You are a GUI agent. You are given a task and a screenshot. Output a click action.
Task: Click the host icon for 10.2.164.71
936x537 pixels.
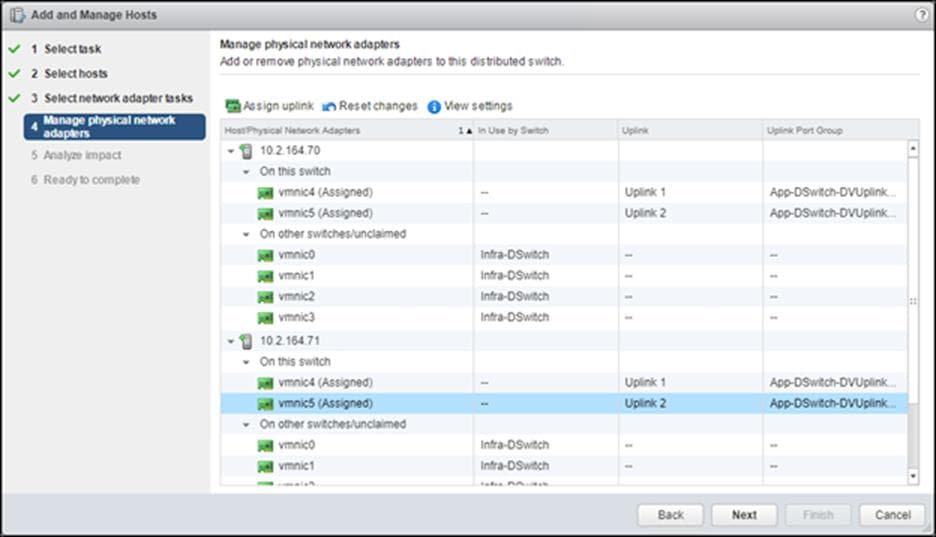tap(246, 341)
